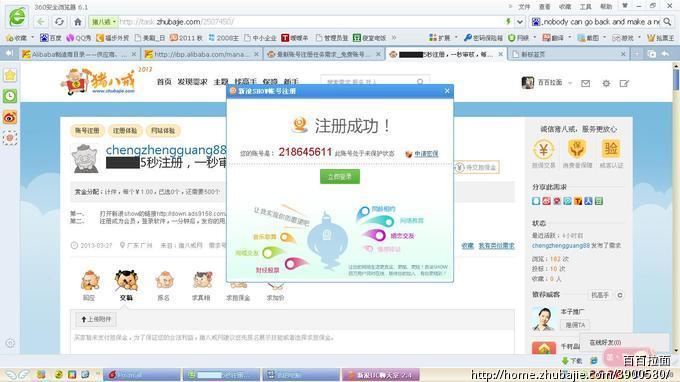The width and height of the screenshot is (680, 382).
Task: Click the 验 verification badge icon
Action: [611, 149]
